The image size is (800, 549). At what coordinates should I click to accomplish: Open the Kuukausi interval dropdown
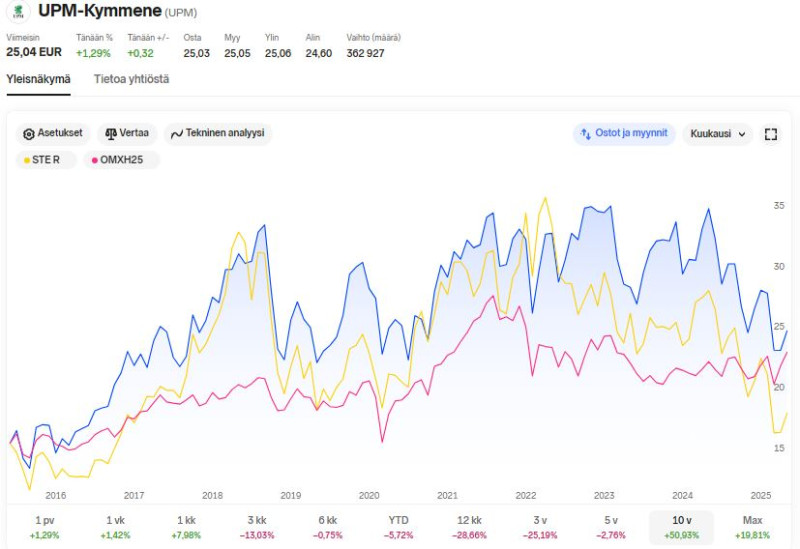click(717, 134)
